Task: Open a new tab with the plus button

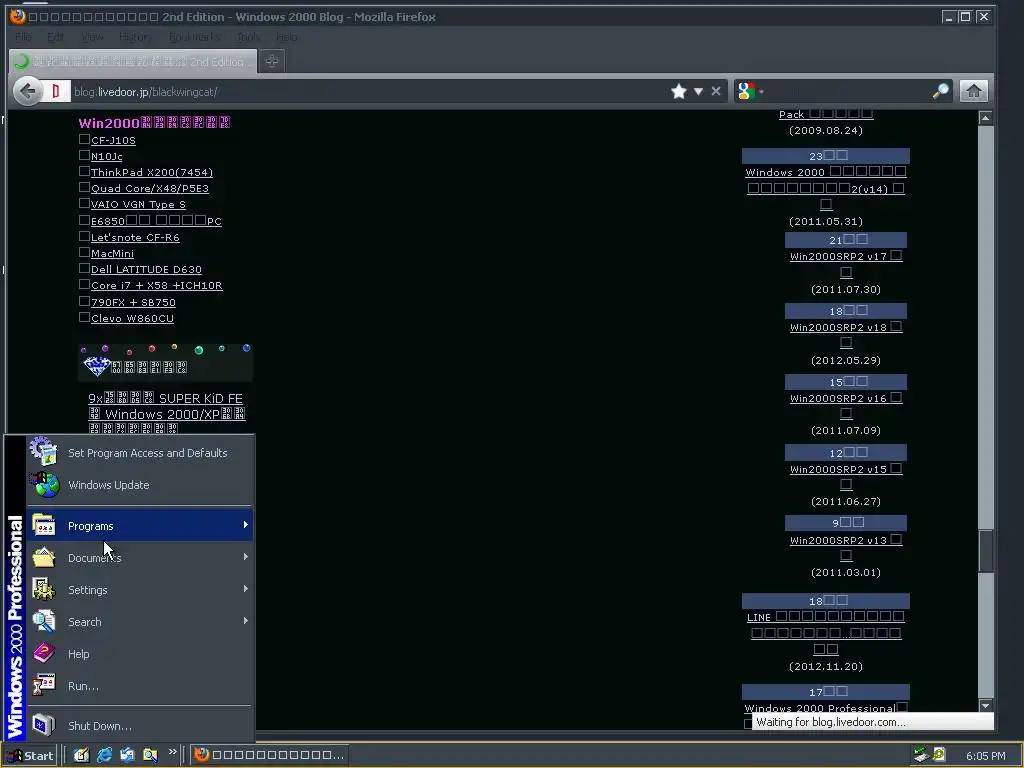Action: (272, 61)
